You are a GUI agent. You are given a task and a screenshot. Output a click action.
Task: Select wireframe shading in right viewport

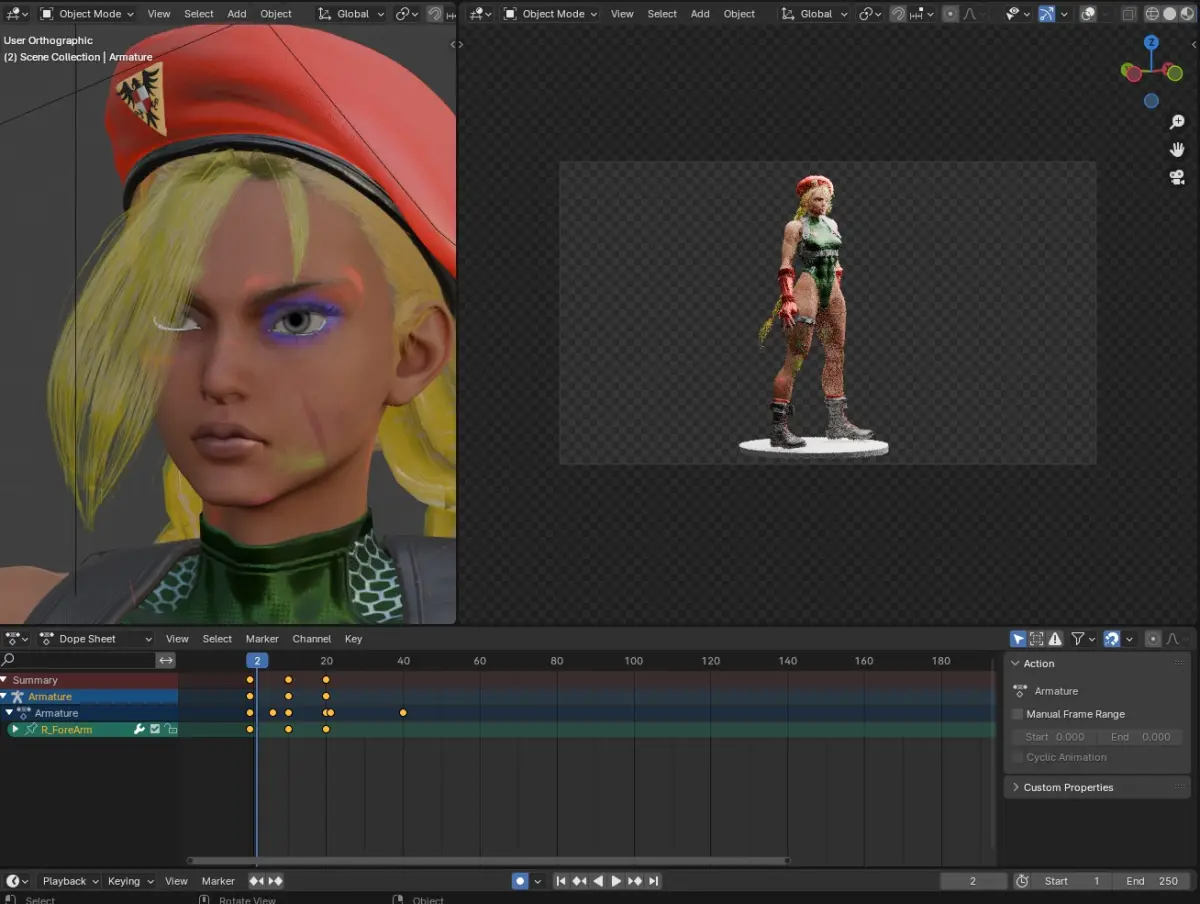tap(1152, 14)
